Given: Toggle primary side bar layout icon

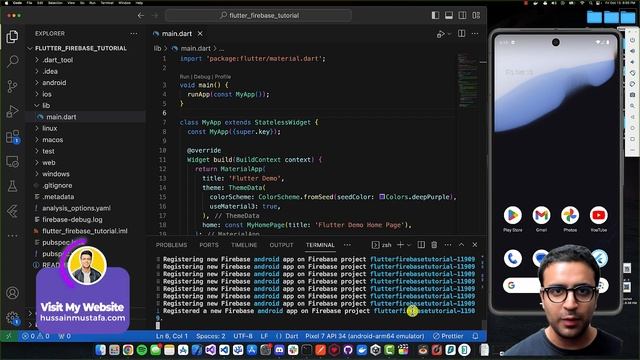Looking at the screenshot, I should (436, 16).
